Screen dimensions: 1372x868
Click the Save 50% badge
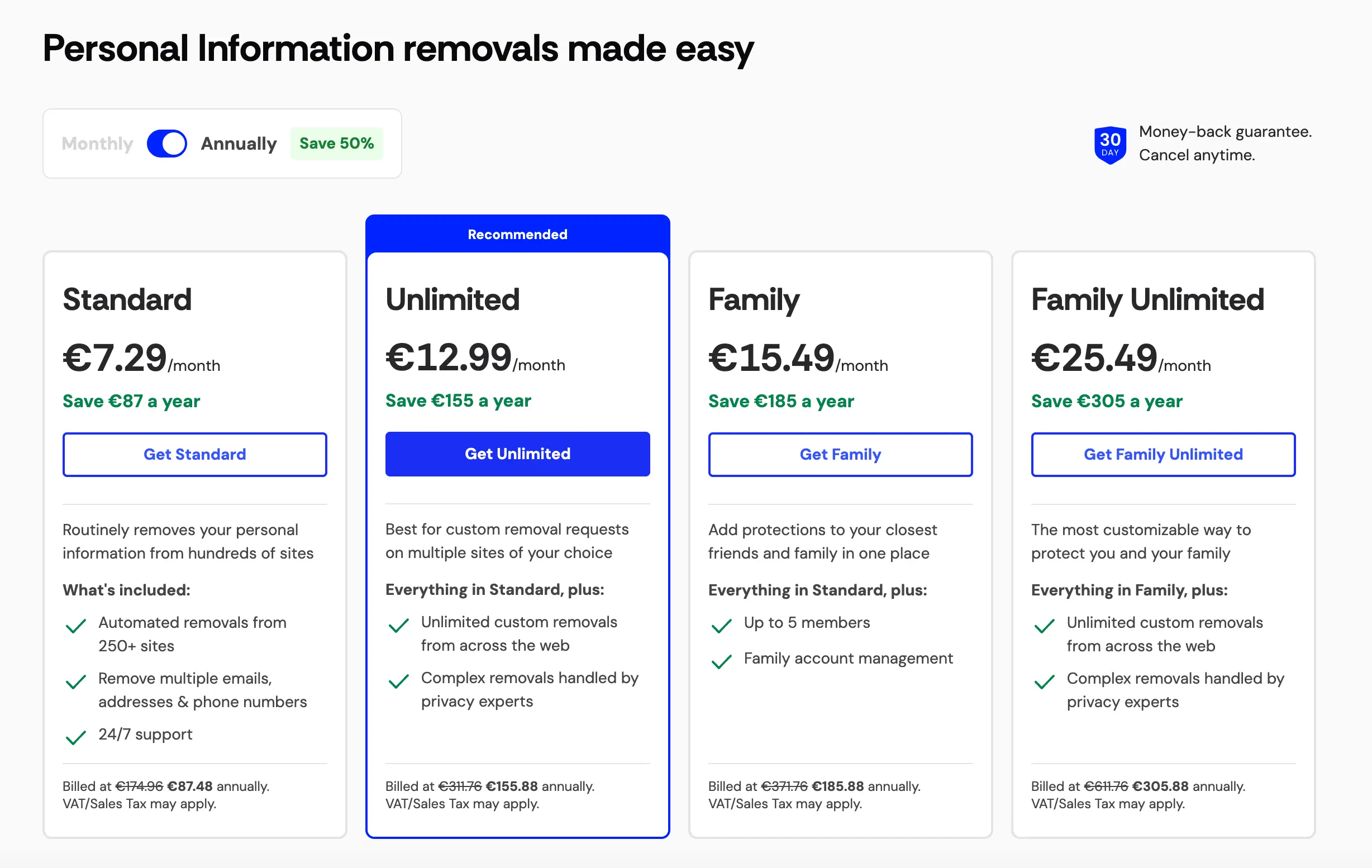pos(337,144)
